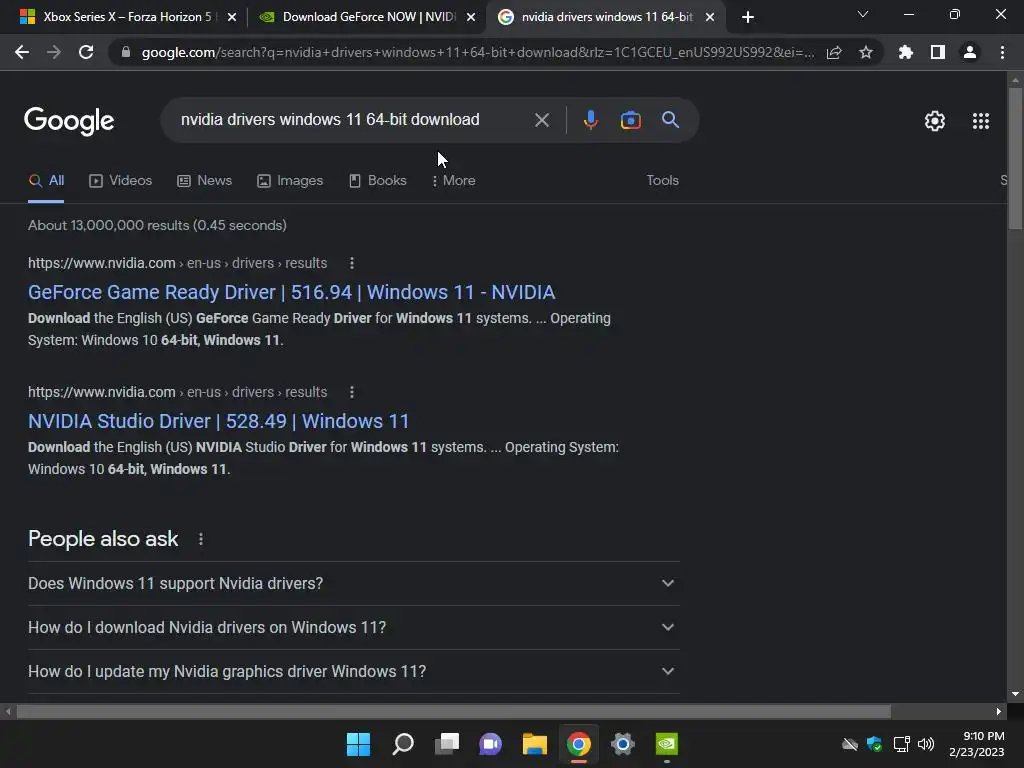Switch to News results

tap(204, 181)
